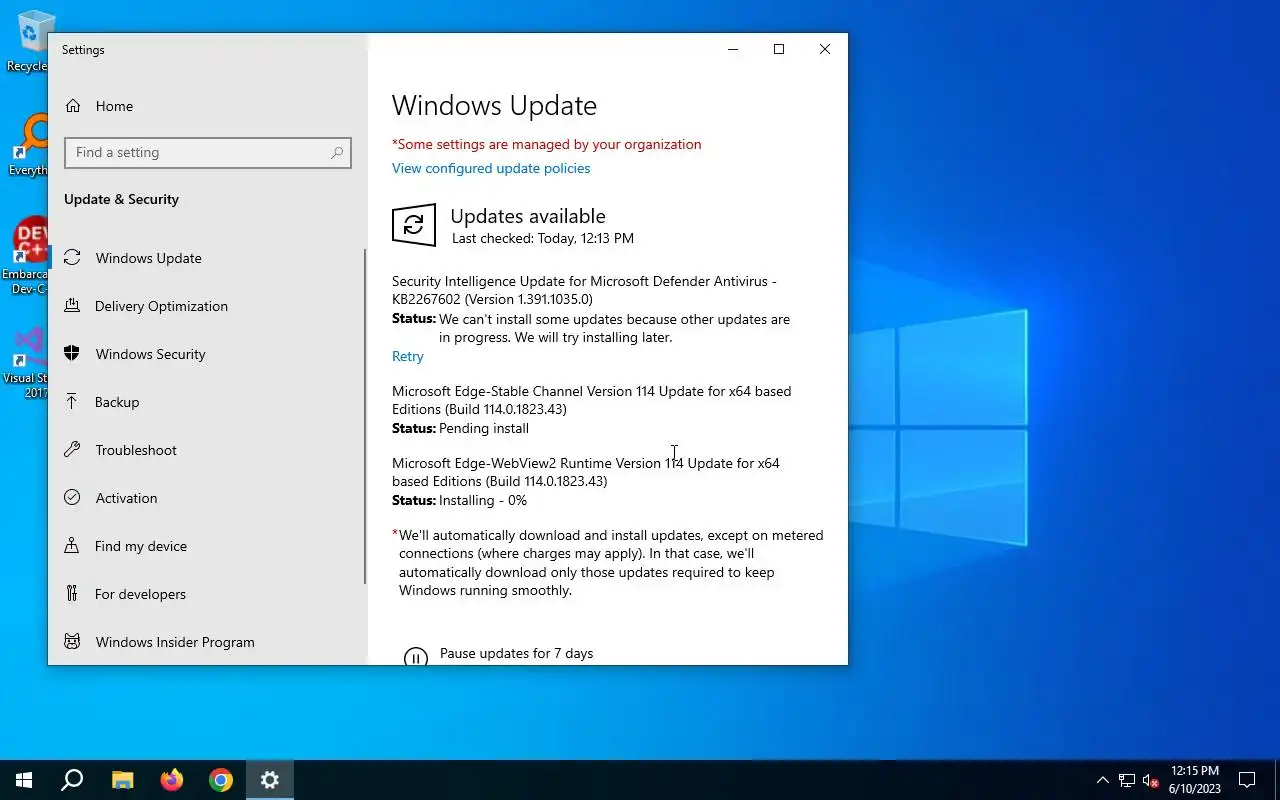The height and width of the screenshot is (800, 1280).
Task: Click the 'Windows Update' page heading
Action: point(494,106)
